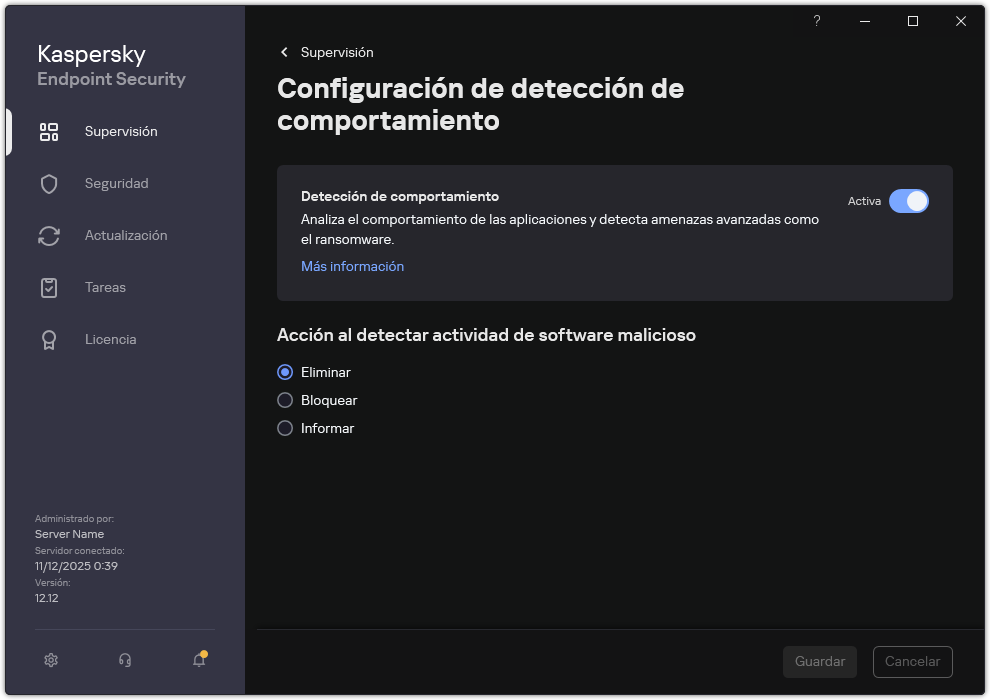This screenshot has width=990, height=700.
Task: Click the Cancelar button
Action: (x=912, y=661)
